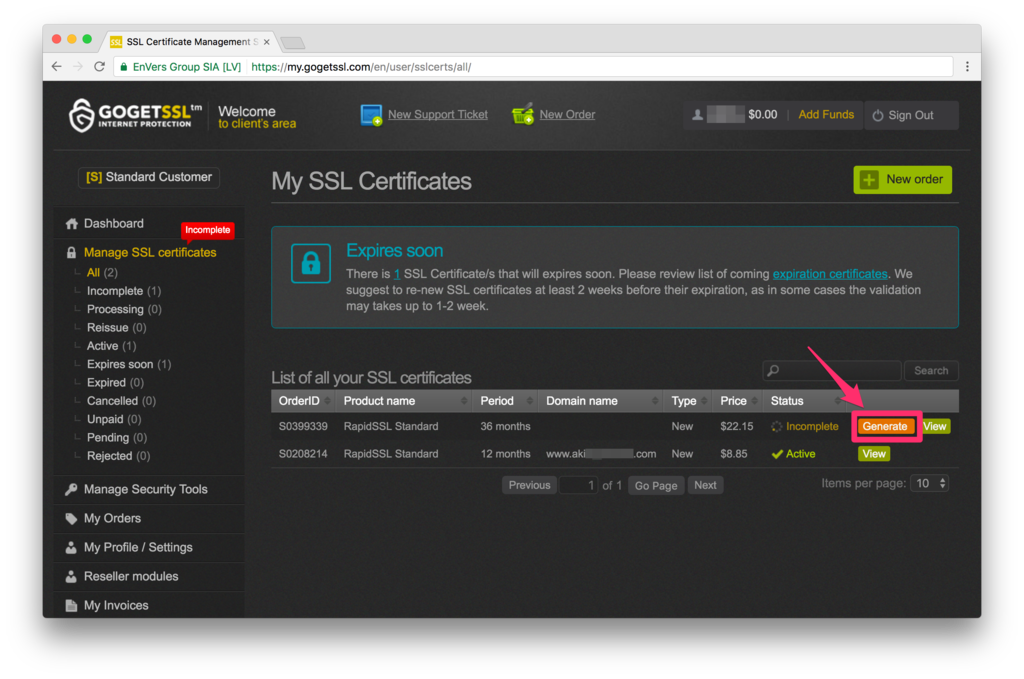Screen dimensions: 1024x679
Task: Click the browser address bar URL
Action: (x=361, y=67)
